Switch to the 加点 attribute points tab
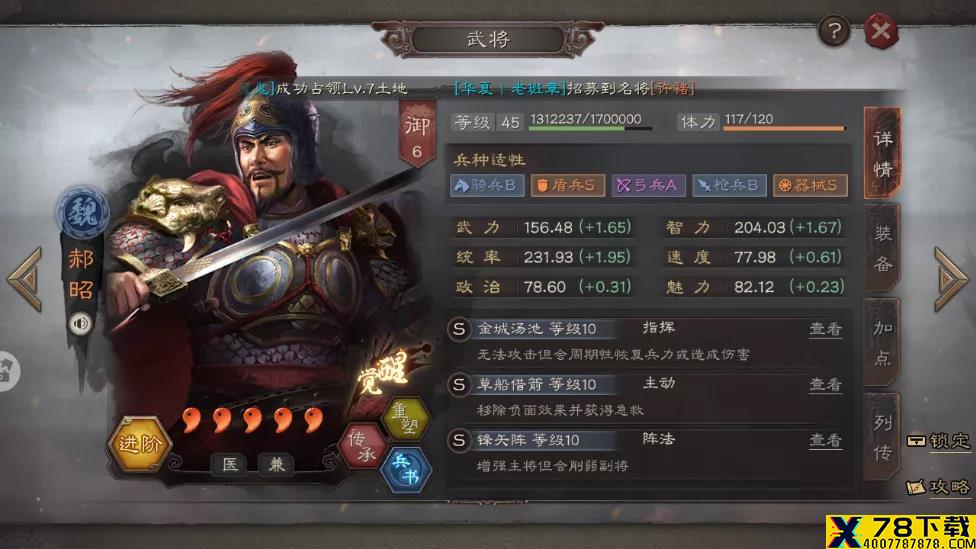This screenshot has width=976, height=549. [883, 343]
